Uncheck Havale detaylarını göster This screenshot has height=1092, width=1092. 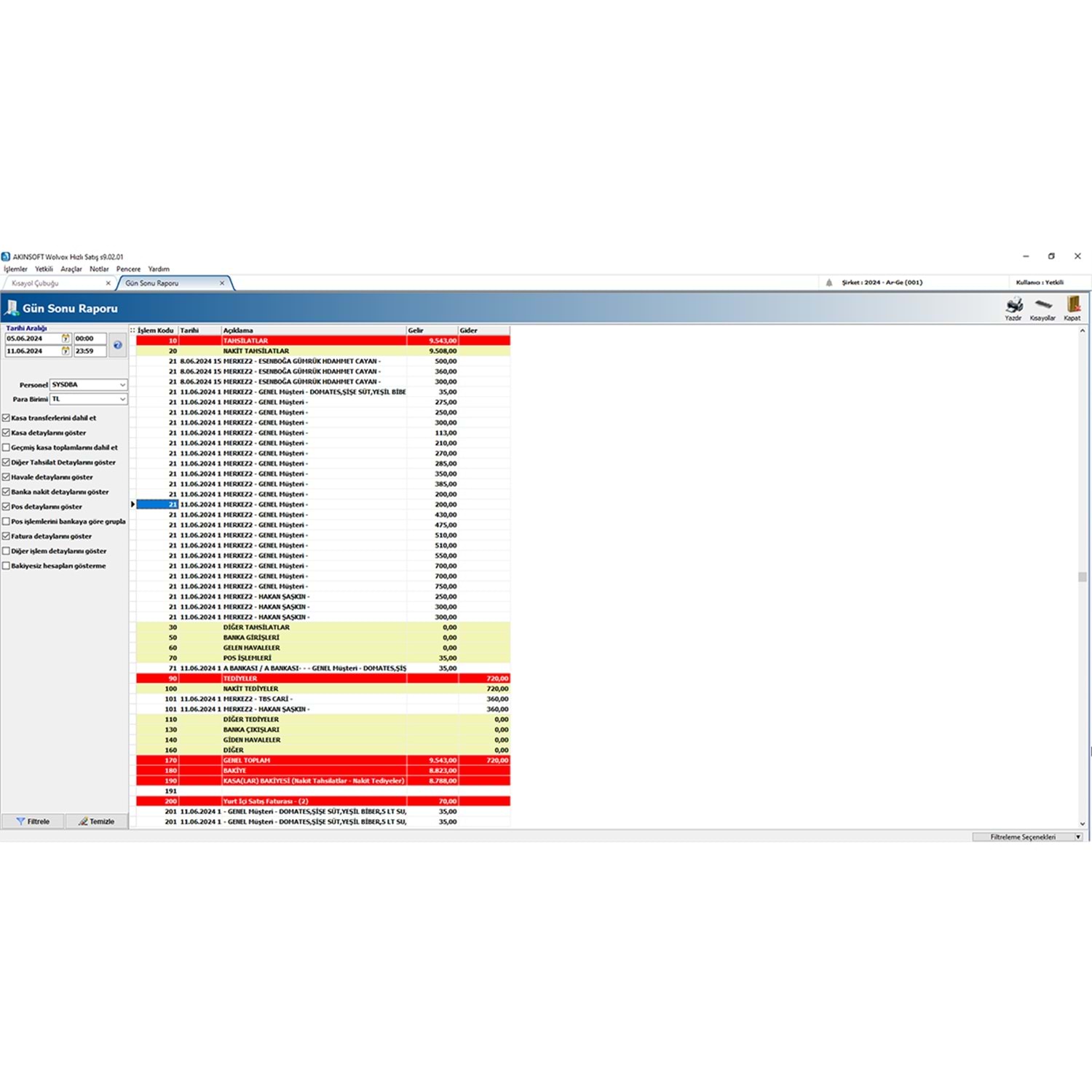coord(6,477)
